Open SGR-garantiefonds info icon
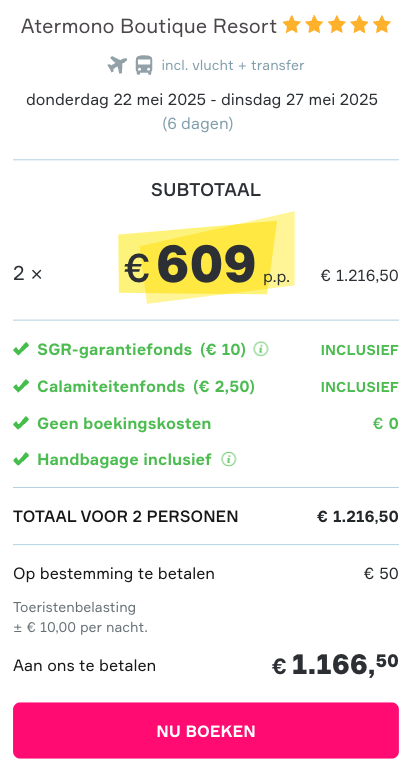Viewport: 411px width, 774px height. click(x=261, y=349)
